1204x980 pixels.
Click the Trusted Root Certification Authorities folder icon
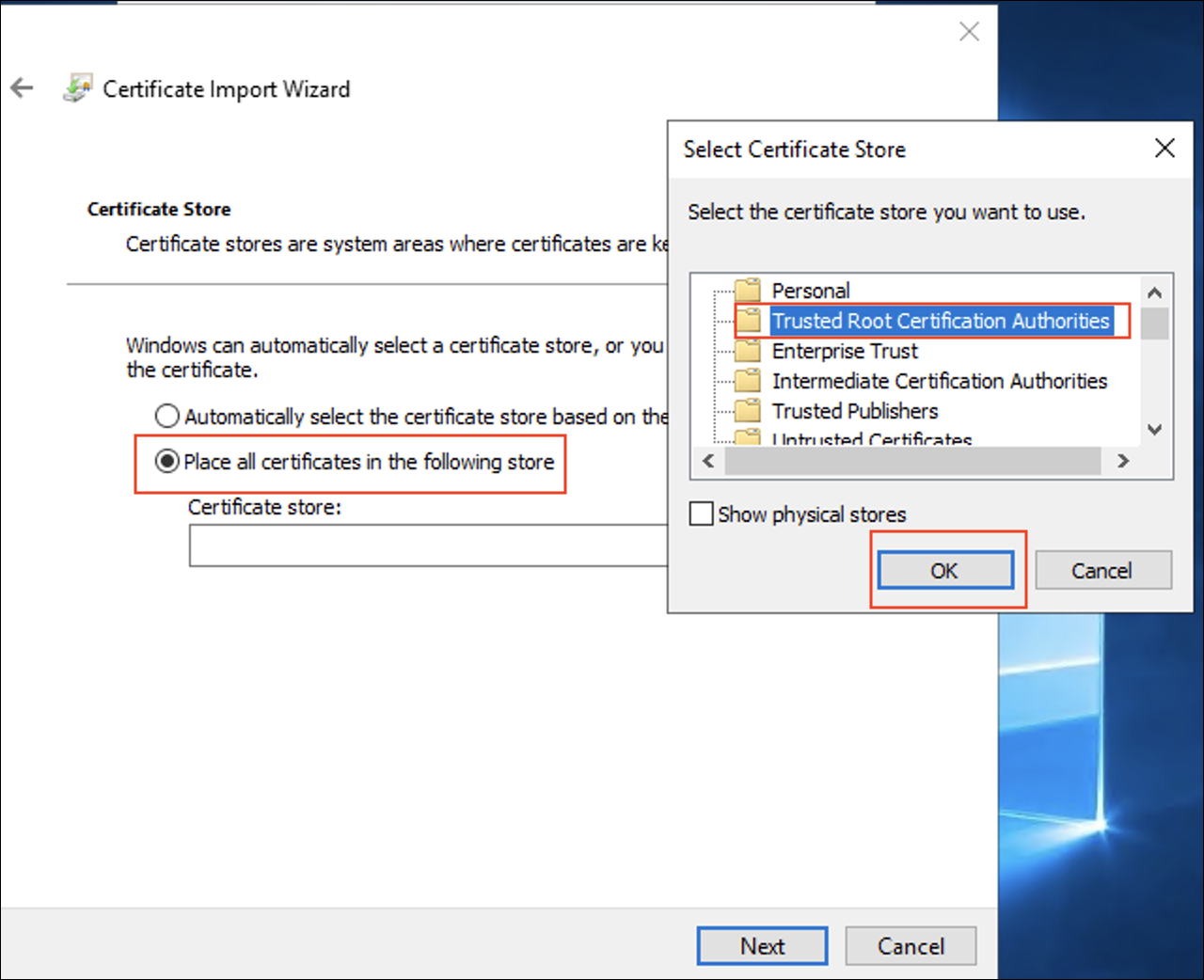coord(748,320)
